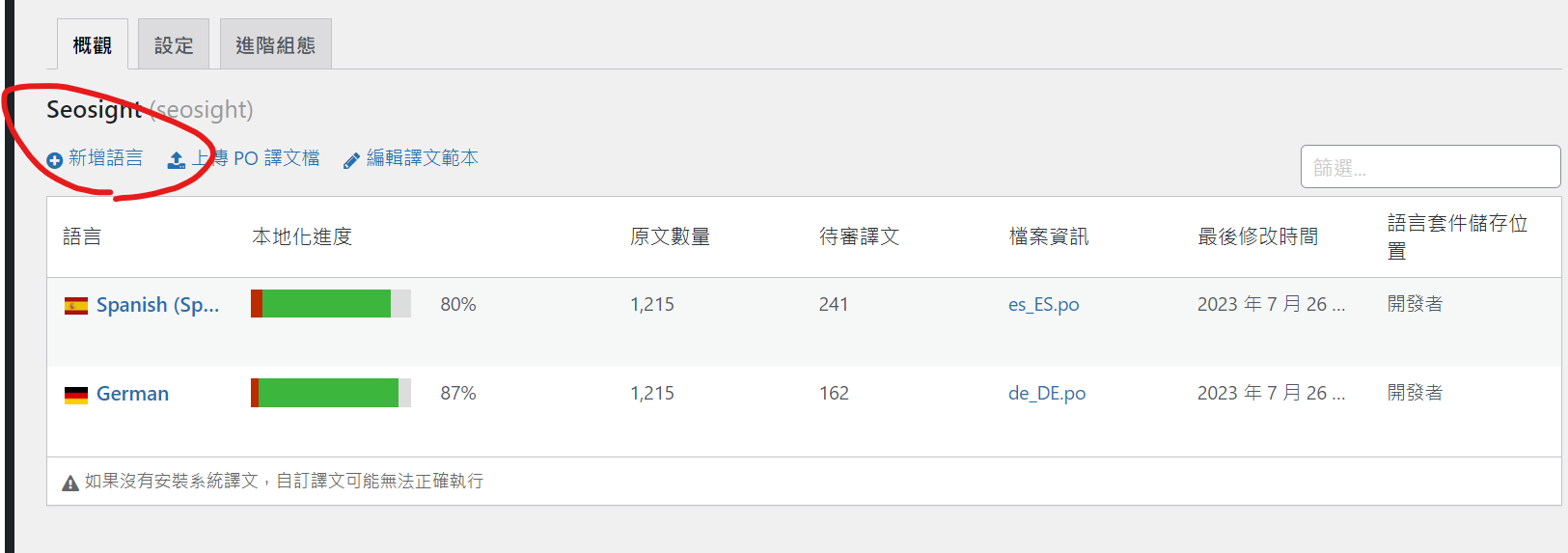Sort by the 最後修改時間 column header

click(1257, 237)
